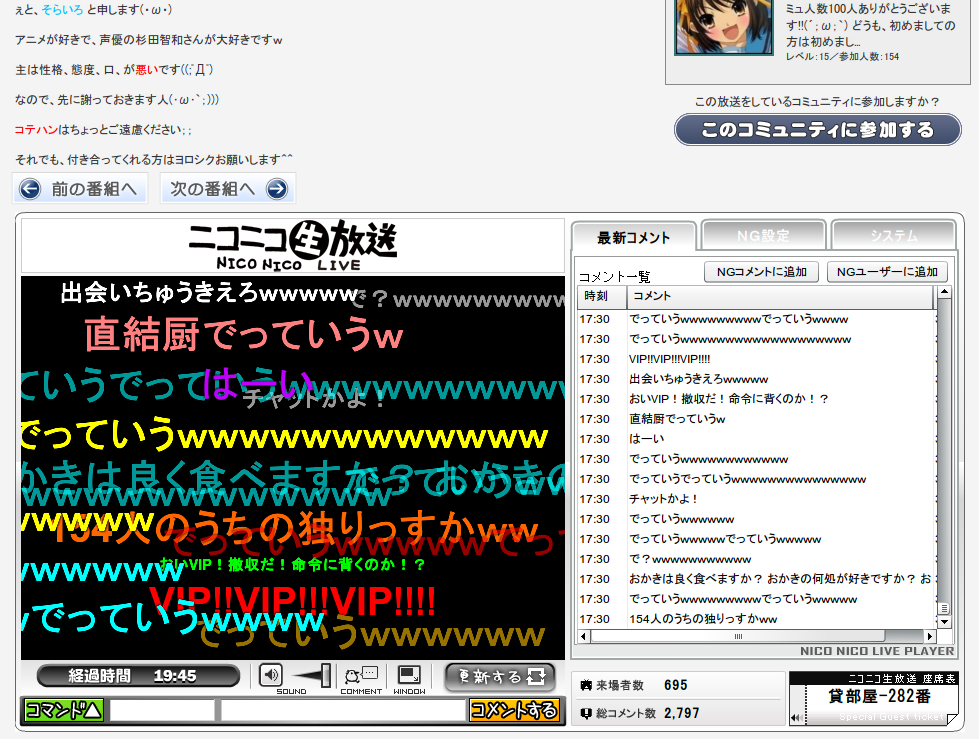Click the total comments value 2,797
Image resolution: width=979 pixels, height=739 pixels.
(682, 713)
